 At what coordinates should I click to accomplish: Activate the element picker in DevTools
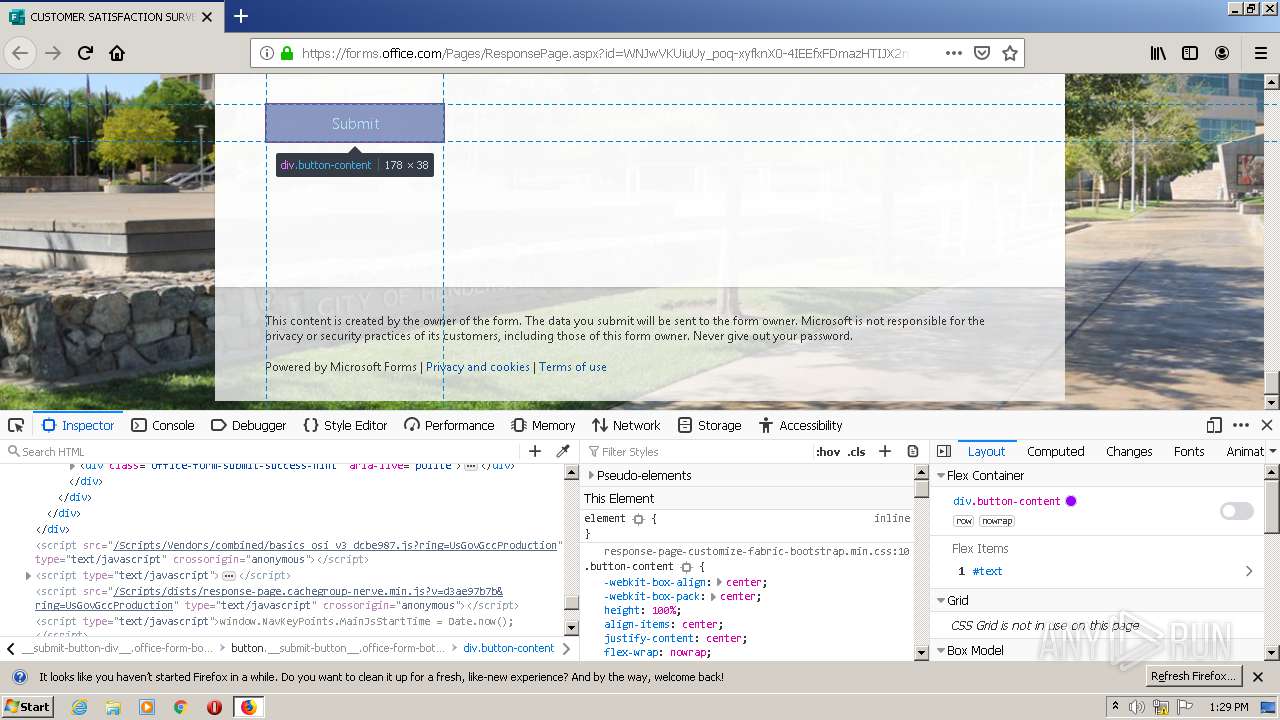click(x=16, y=425)
